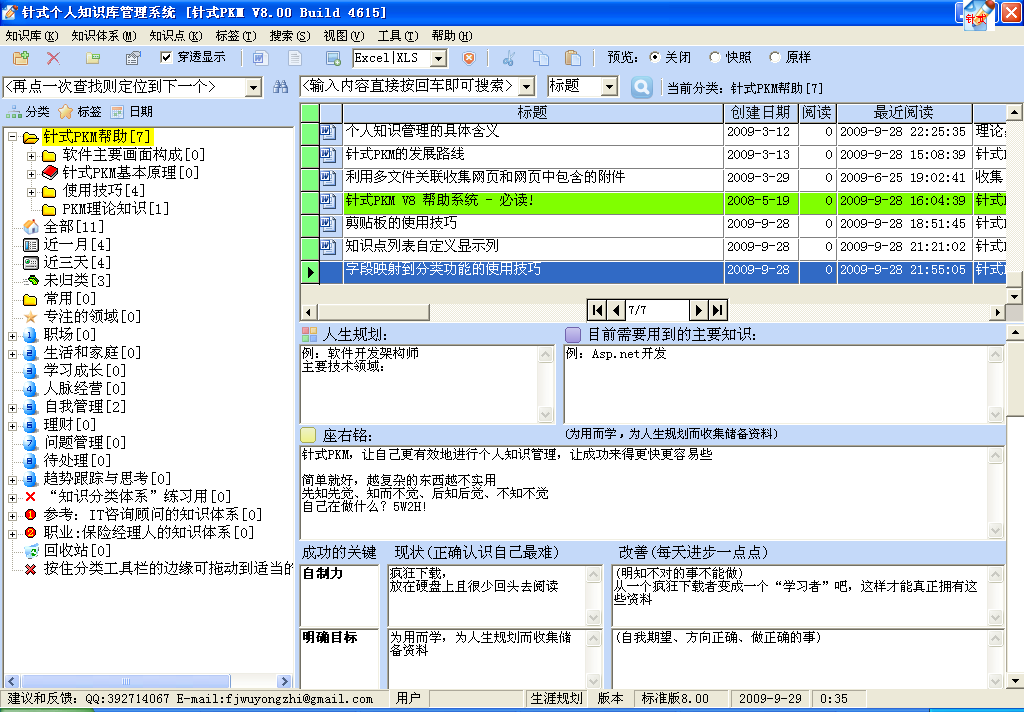This screenshot has height=712, width=1024.
Task: Click the red X delete toolbar icon
Action: tap(53, 58)
